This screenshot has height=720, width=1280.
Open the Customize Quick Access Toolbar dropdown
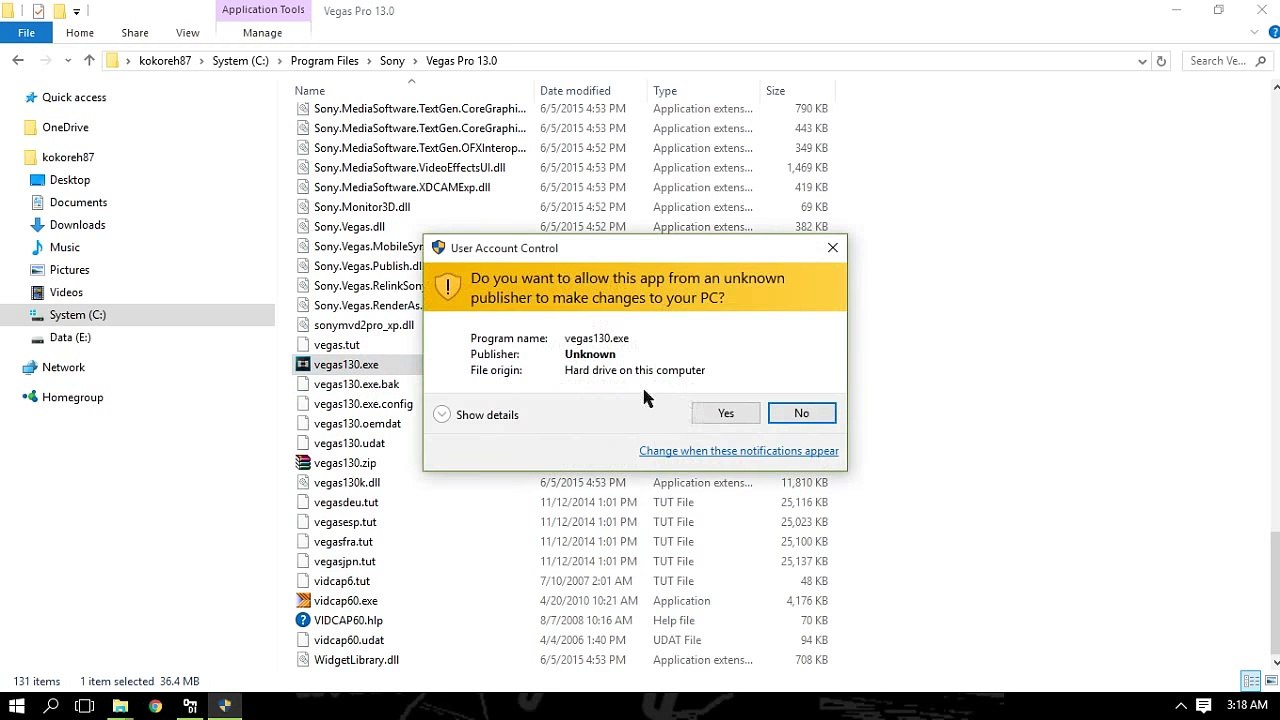[x=76, y=11]
